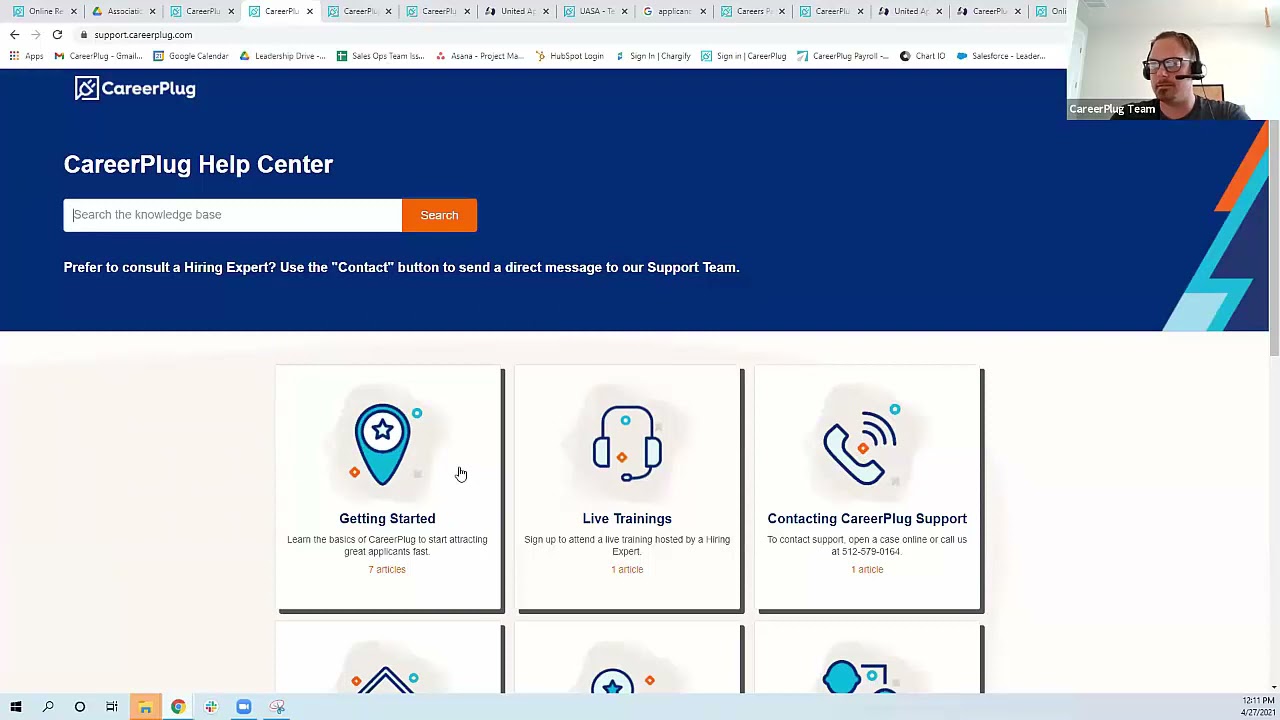Click the page vertical scrollbar thumb
Image resolution: width=1280 pixels, height=720 pixels.
point(1274,238)
